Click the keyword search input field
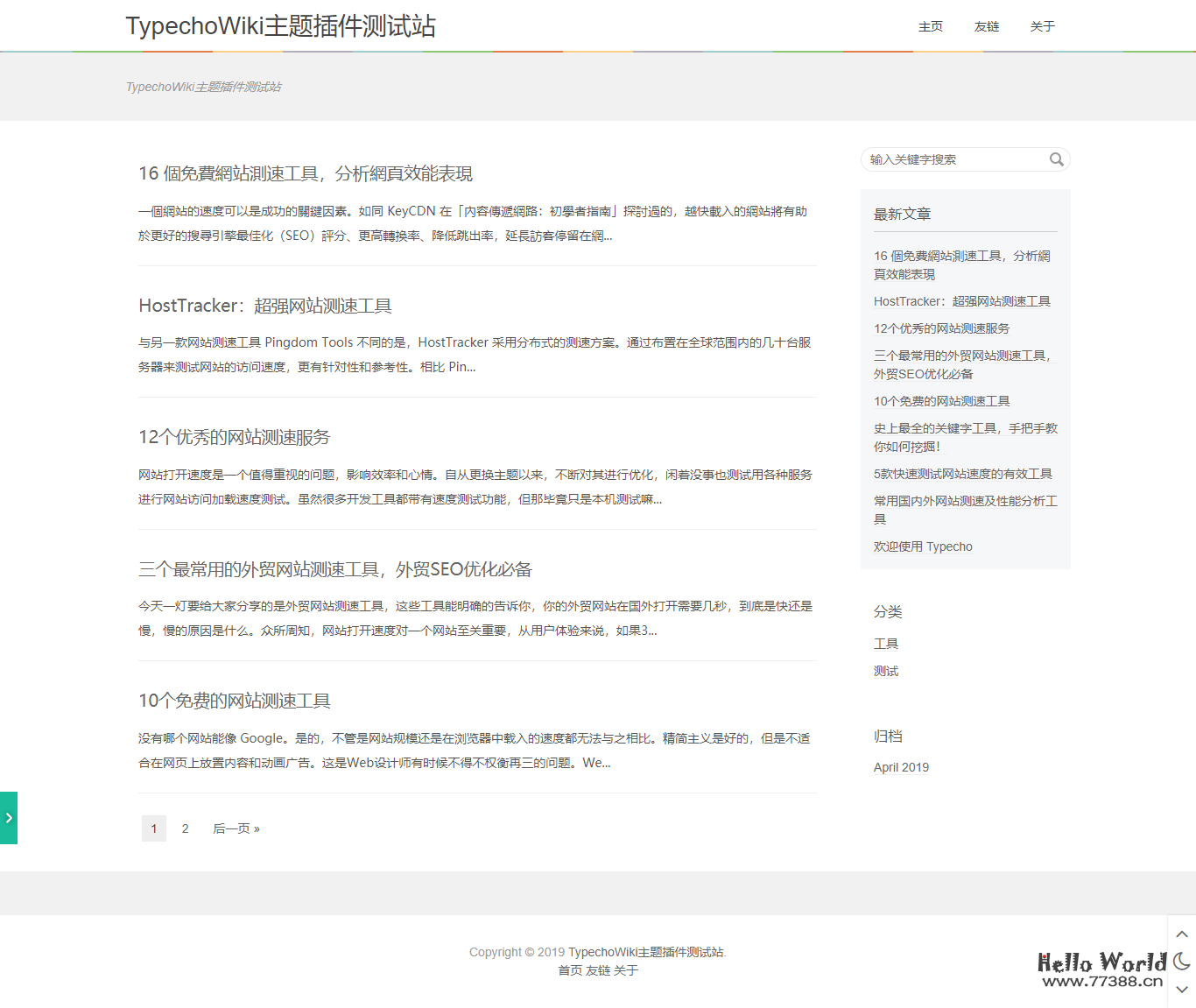This screenshot has width=1196, height=1008. click(954, 159)
